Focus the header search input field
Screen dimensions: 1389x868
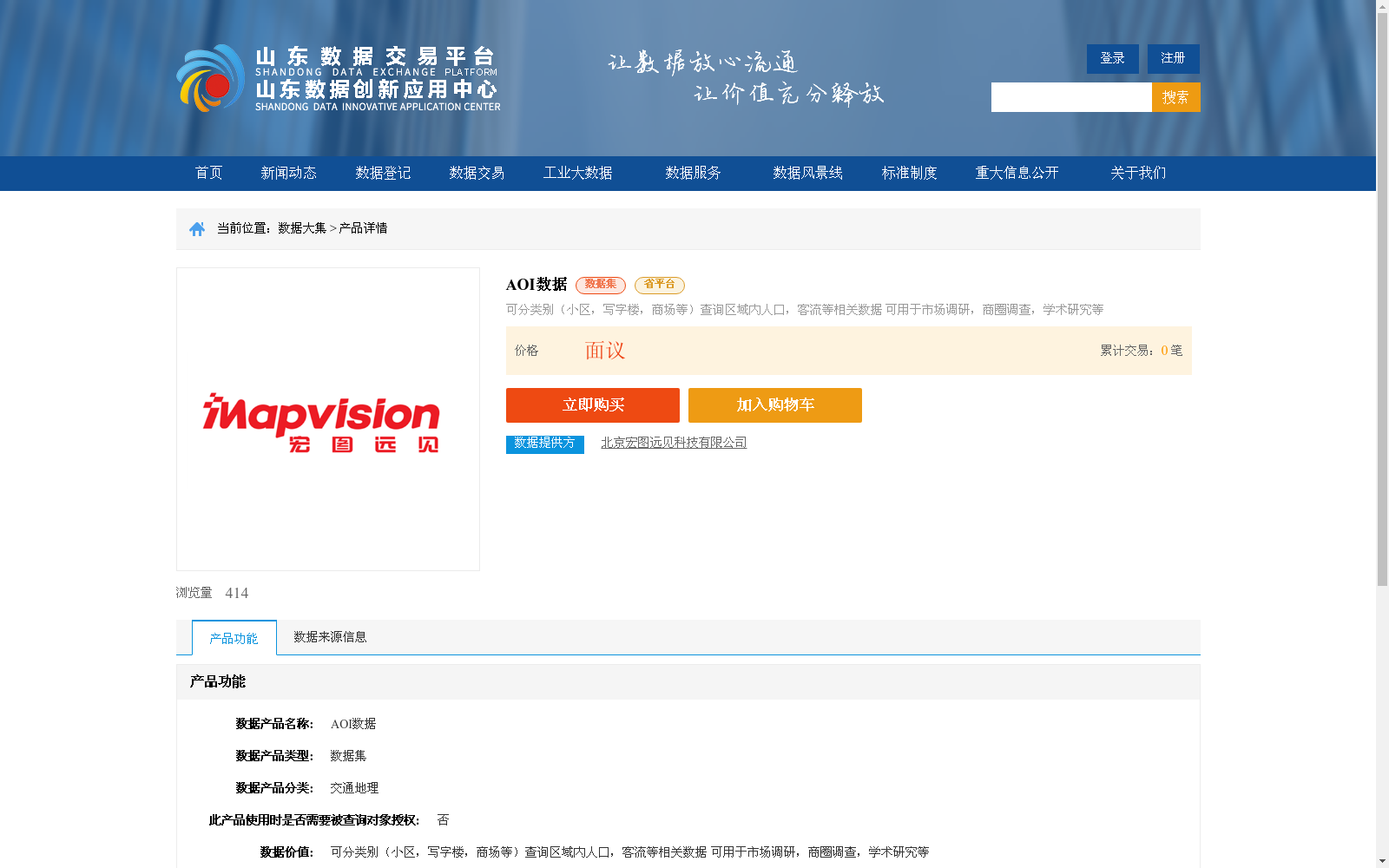(x=1071, y=97)
